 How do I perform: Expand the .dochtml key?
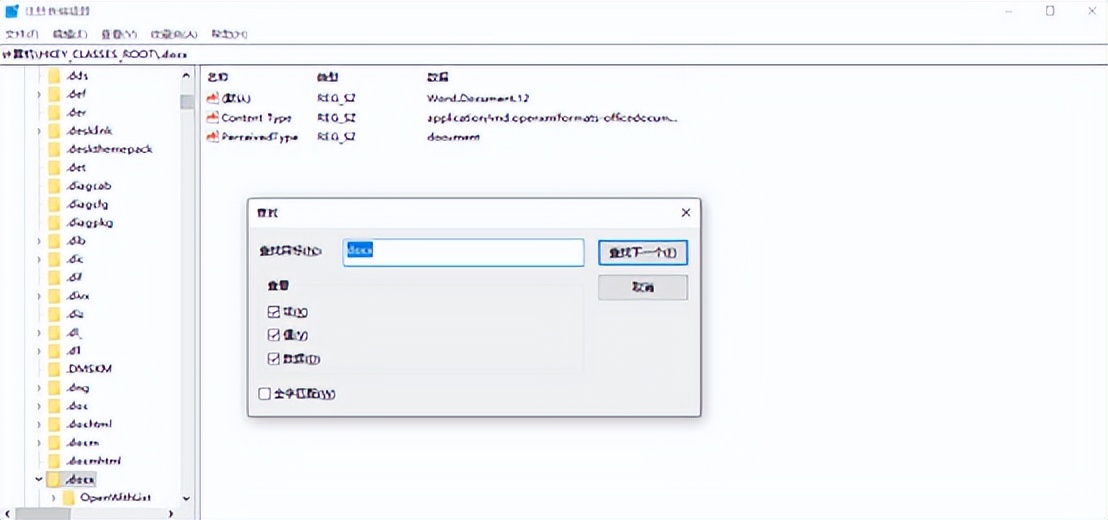[40, 425]
